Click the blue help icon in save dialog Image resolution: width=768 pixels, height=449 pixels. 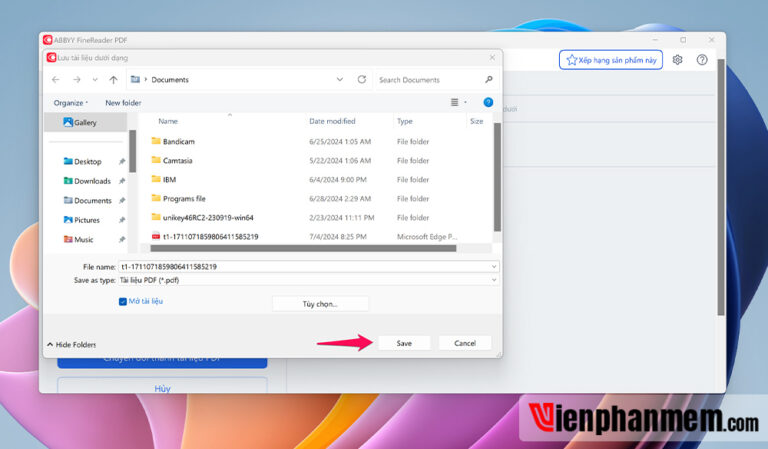pyautogui.click(x=488, y=102)
